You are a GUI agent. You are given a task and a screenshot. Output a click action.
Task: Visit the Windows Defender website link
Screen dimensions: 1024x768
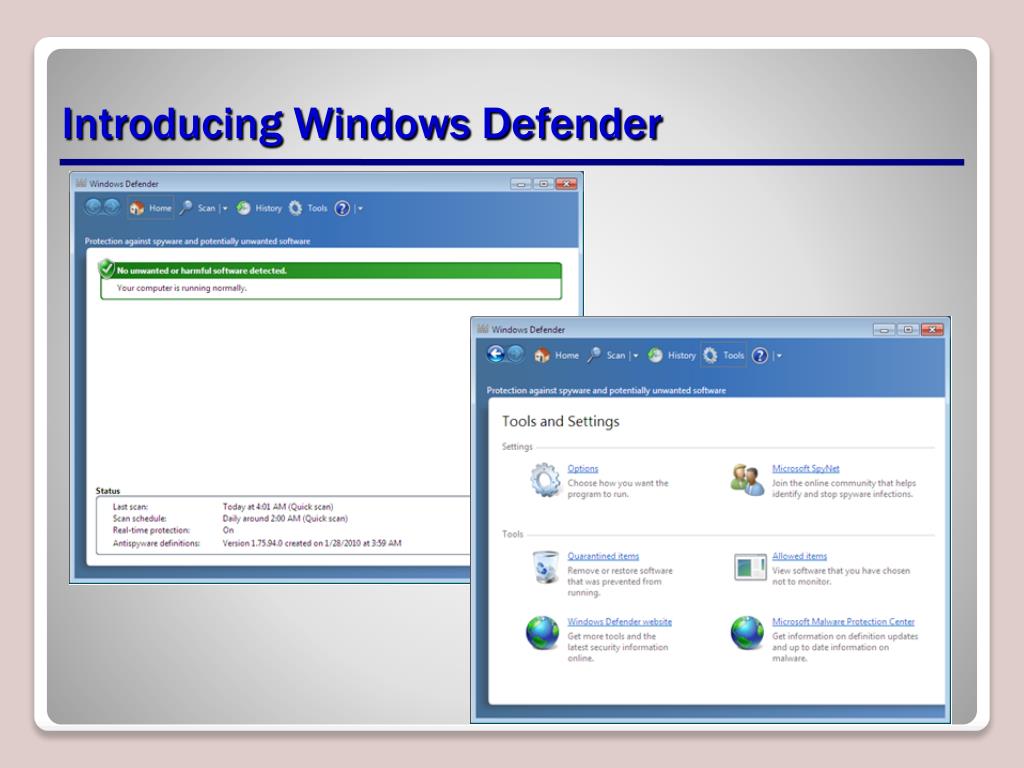point(619,622)
